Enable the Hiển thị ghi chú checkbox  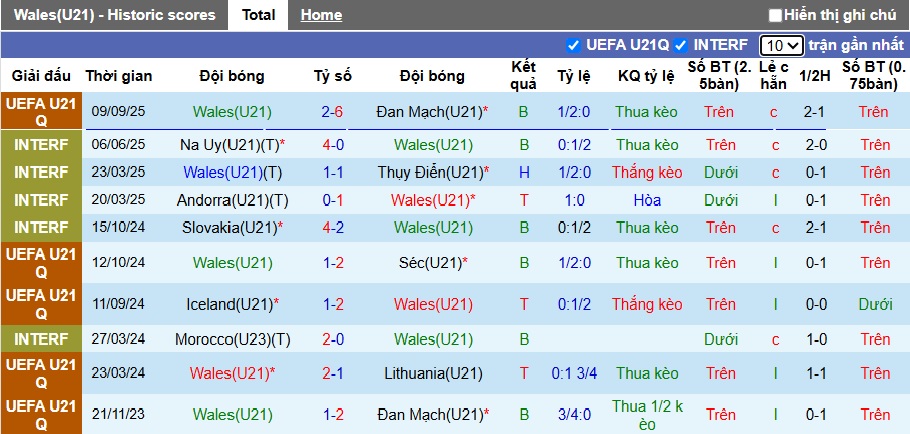tap(775, 15)
